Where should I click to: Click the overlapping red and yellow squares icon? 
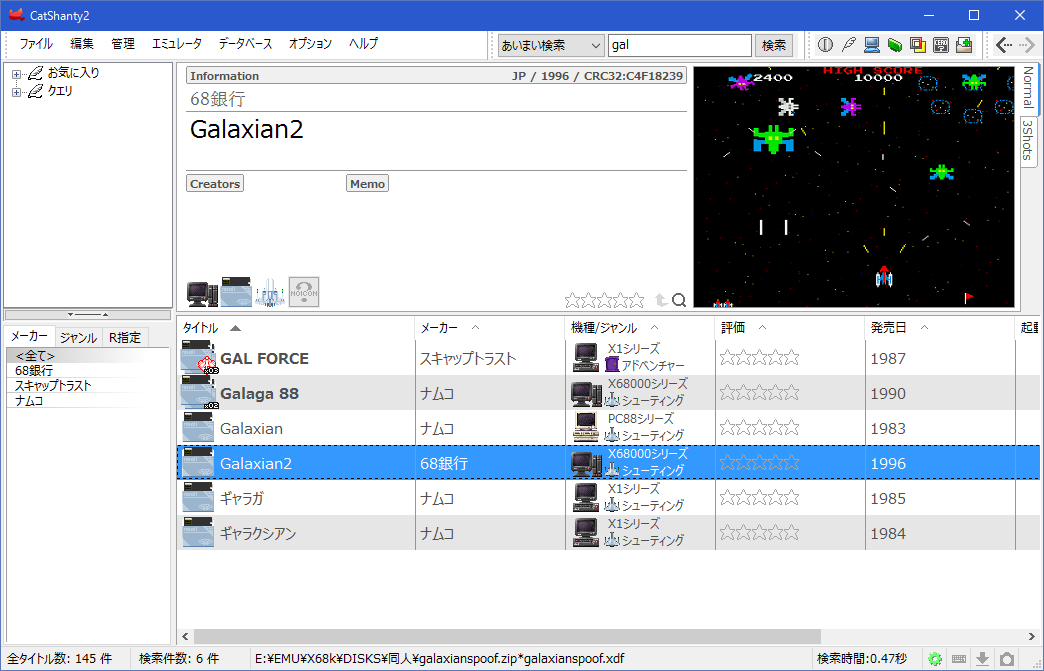(918, 45)
